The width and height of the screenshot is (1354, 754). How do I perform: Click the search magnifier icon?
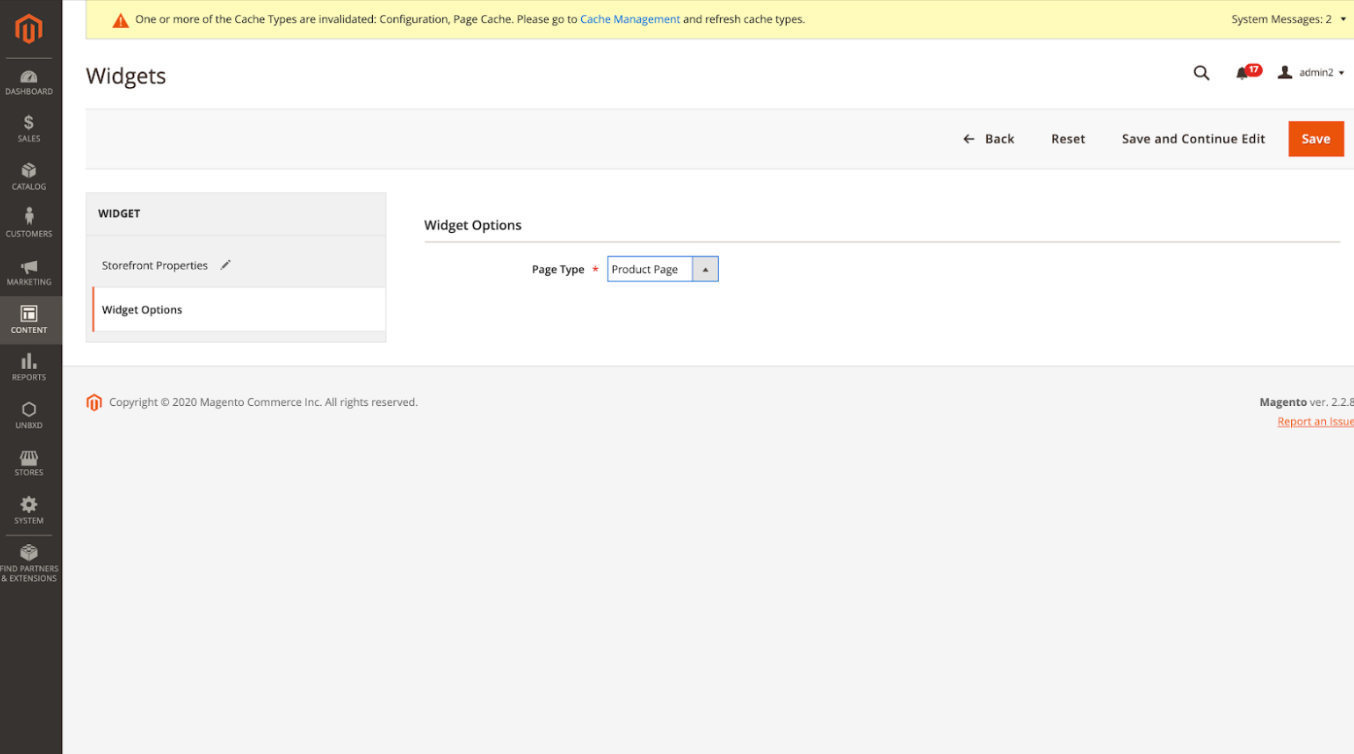point(1201,73)
